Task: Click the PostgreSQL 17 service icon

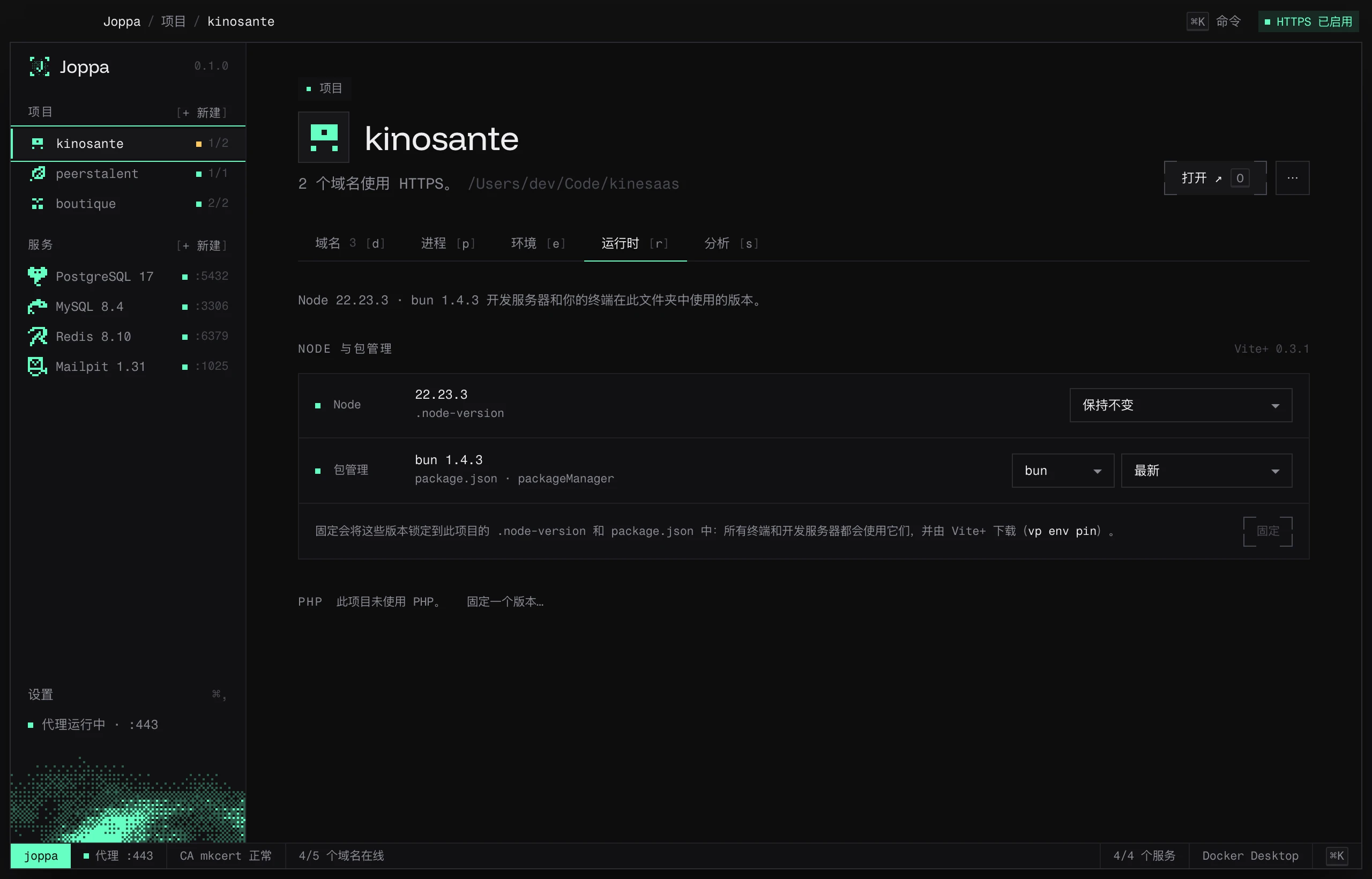Action: coord(38,276)
